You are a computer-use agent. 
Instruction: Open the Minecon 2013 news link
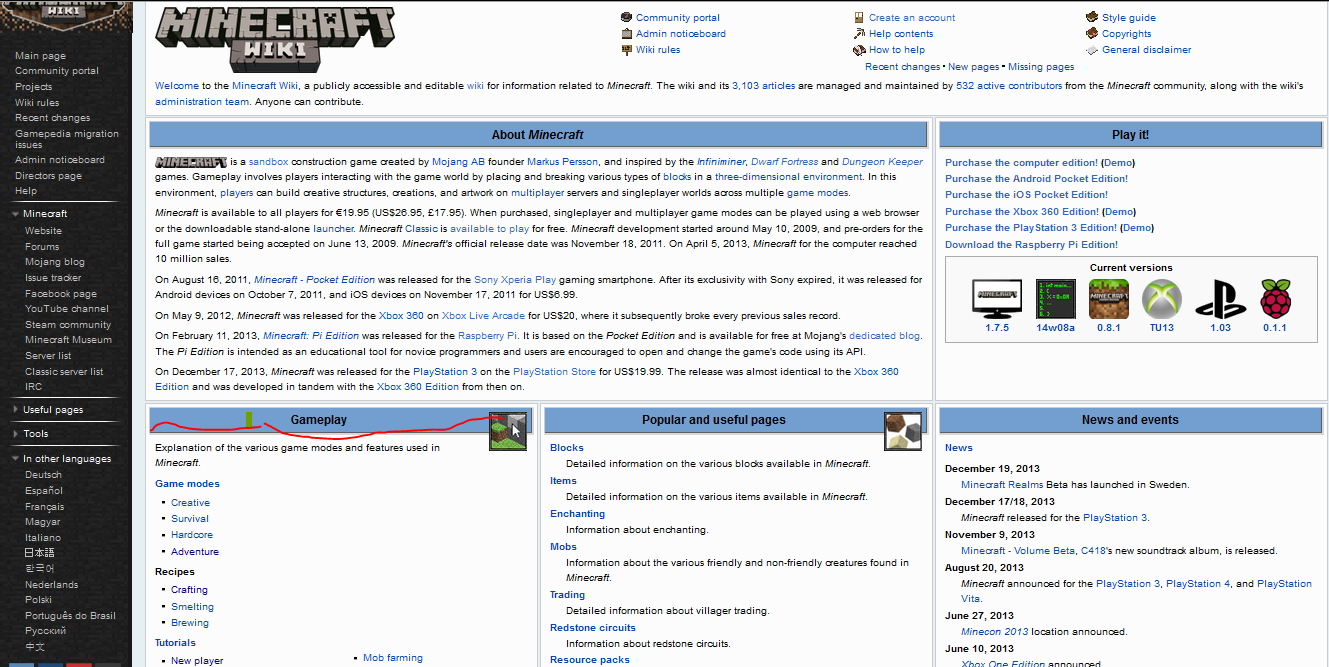point(995,632)
